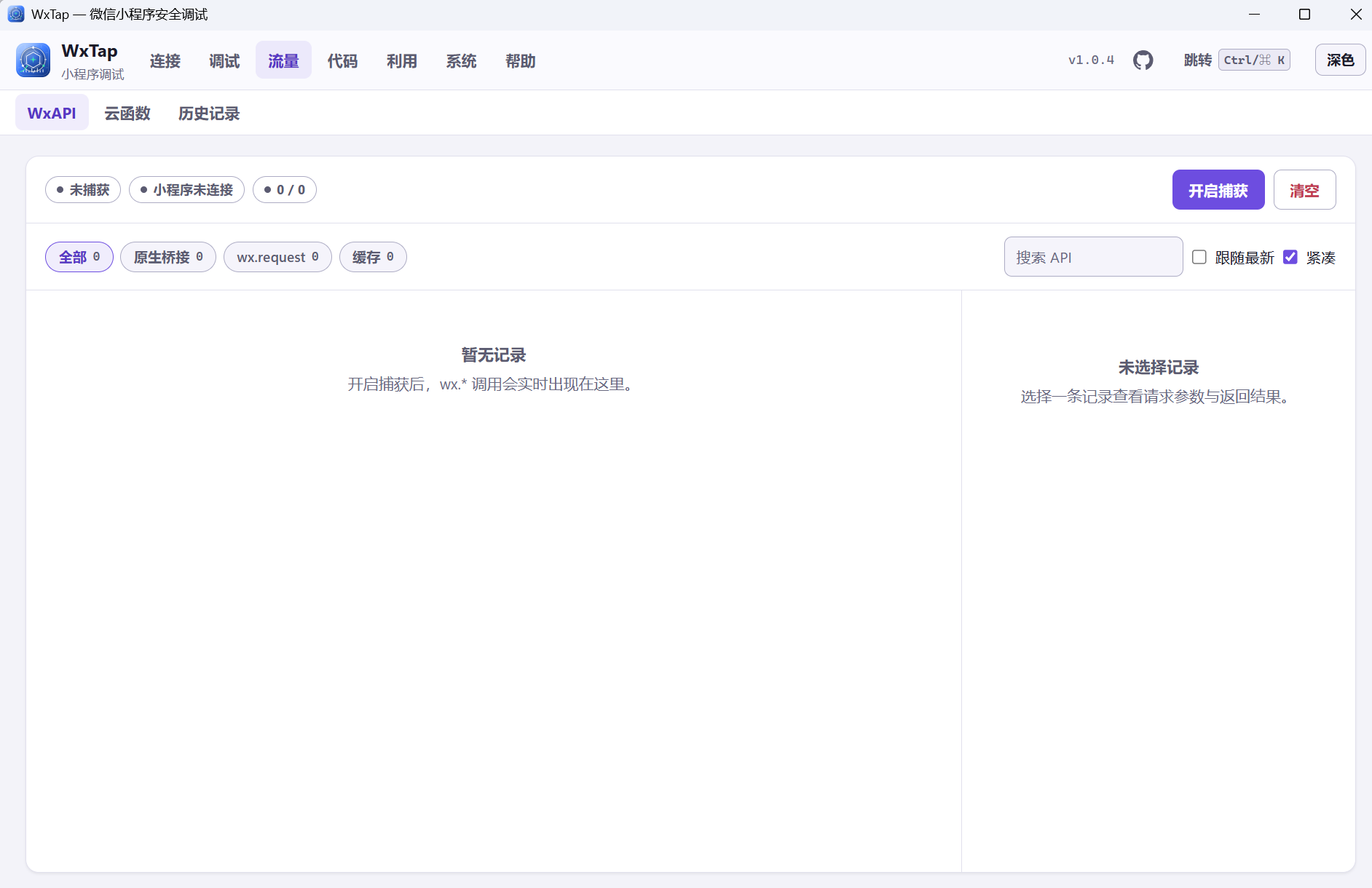The height and width of the screenshot is (888, 1372).
Task: Open the GitHub repository icon
Action: click(x=1143, y=60)
